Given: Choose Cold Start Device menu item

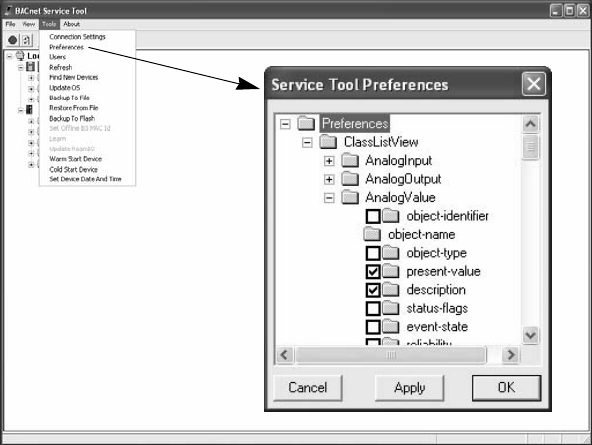Looking at the screenshot, I should coord(73,169).
